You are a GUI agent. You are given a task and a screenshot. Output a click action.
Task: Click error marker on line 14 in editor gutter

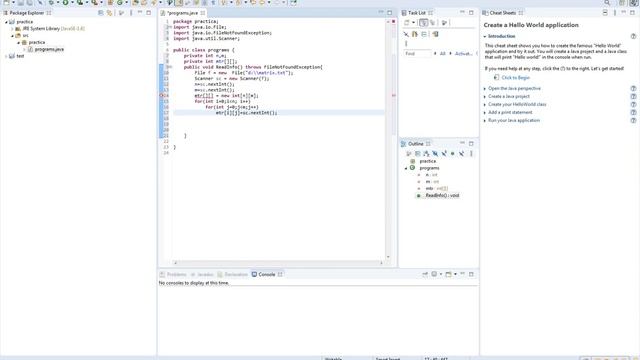tap(161, 96)
